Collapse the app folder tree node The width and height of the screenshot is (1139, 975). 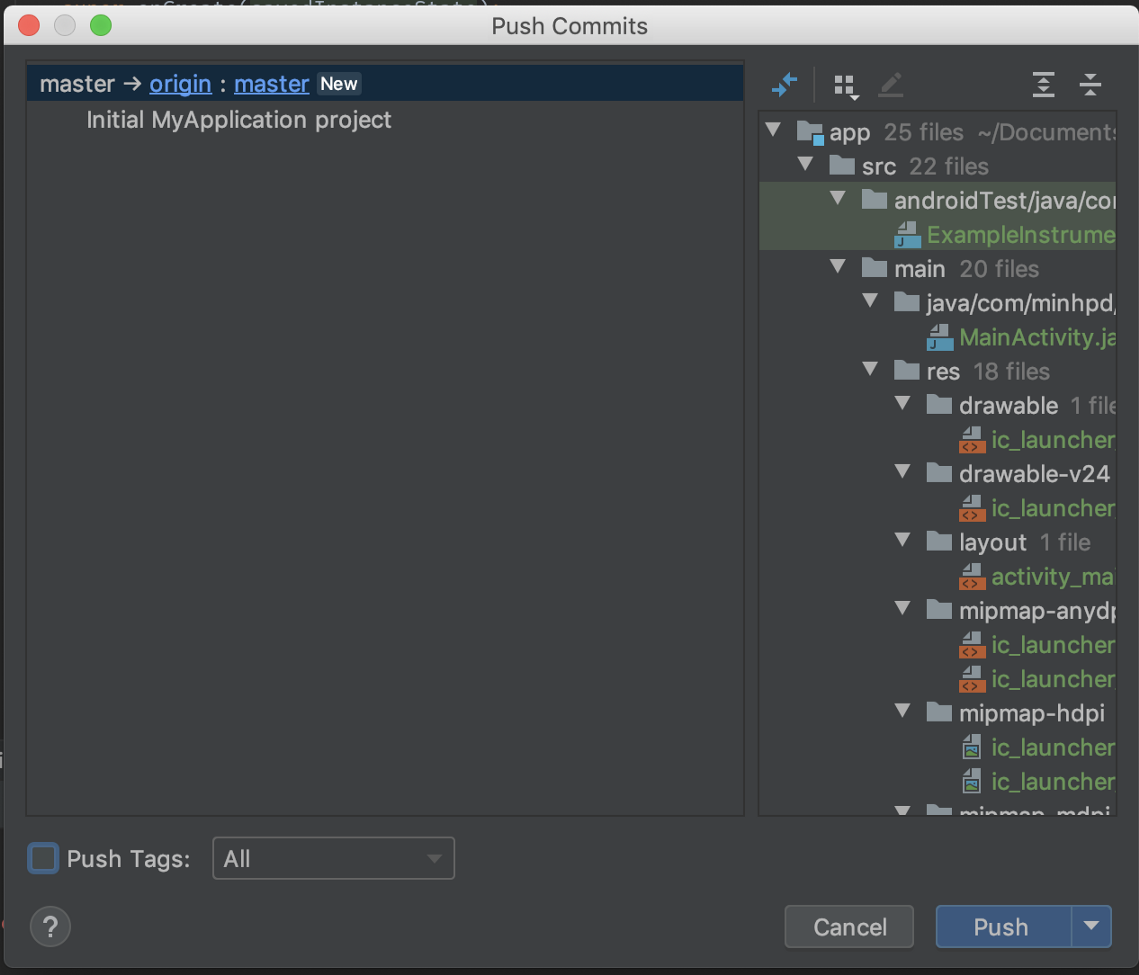point(772,131)
